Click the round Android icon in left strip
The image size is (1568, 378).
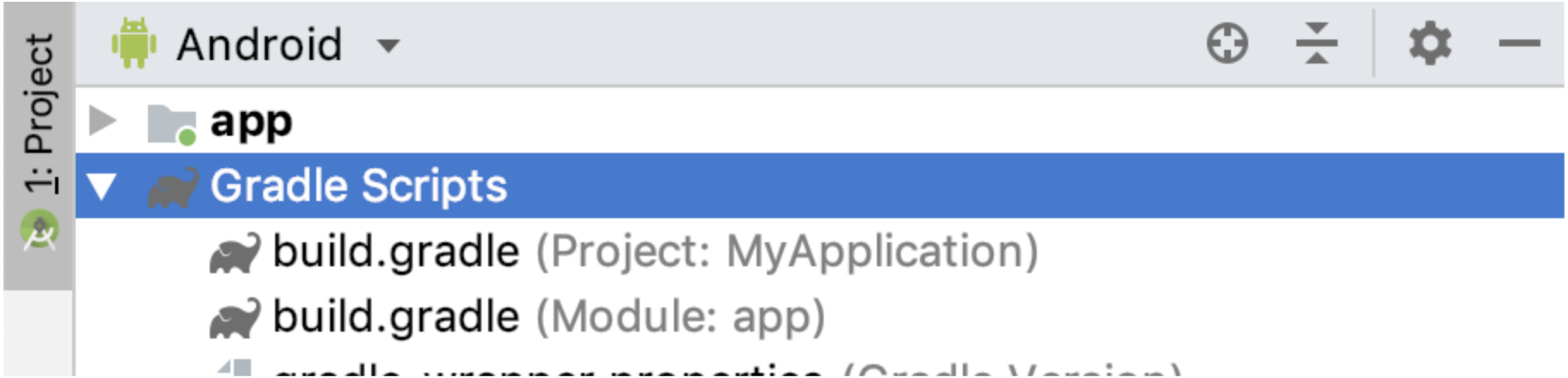40,232
